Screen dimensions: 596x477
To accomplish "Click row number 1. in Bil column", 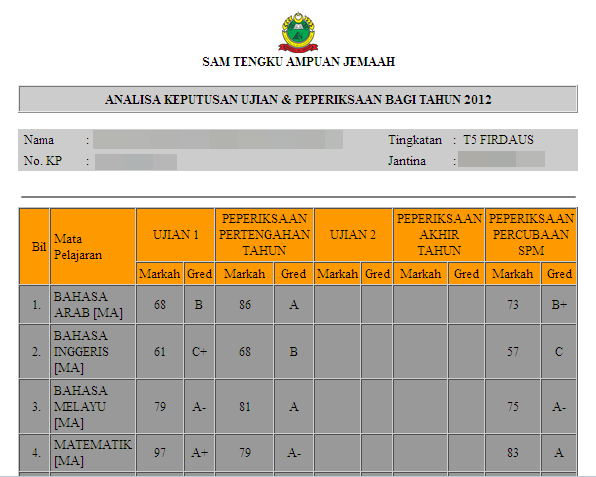I will [36, 304].
